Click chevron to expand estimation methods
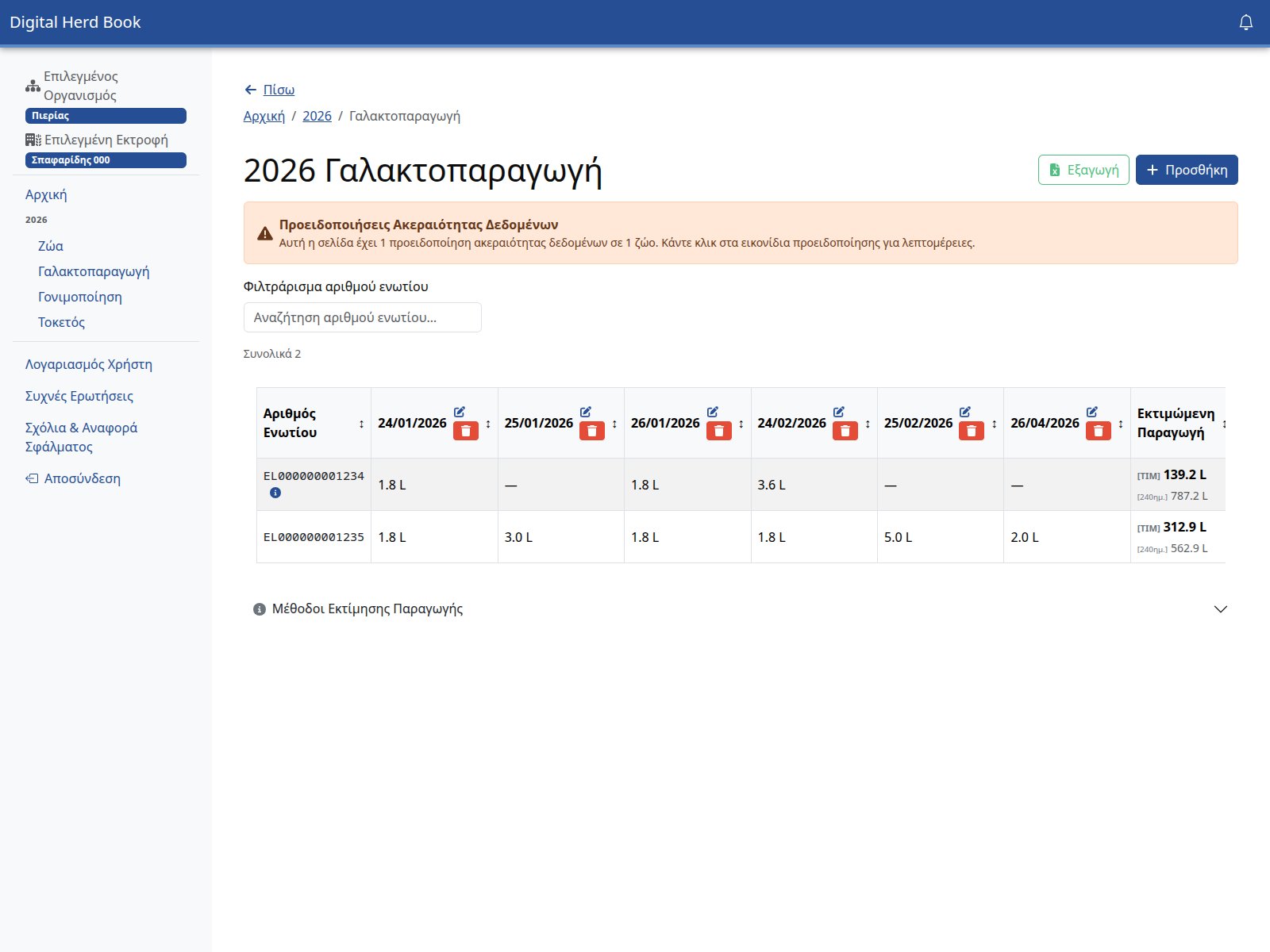This screenshot has height=952, width=1270. (x=1220, y=608)
